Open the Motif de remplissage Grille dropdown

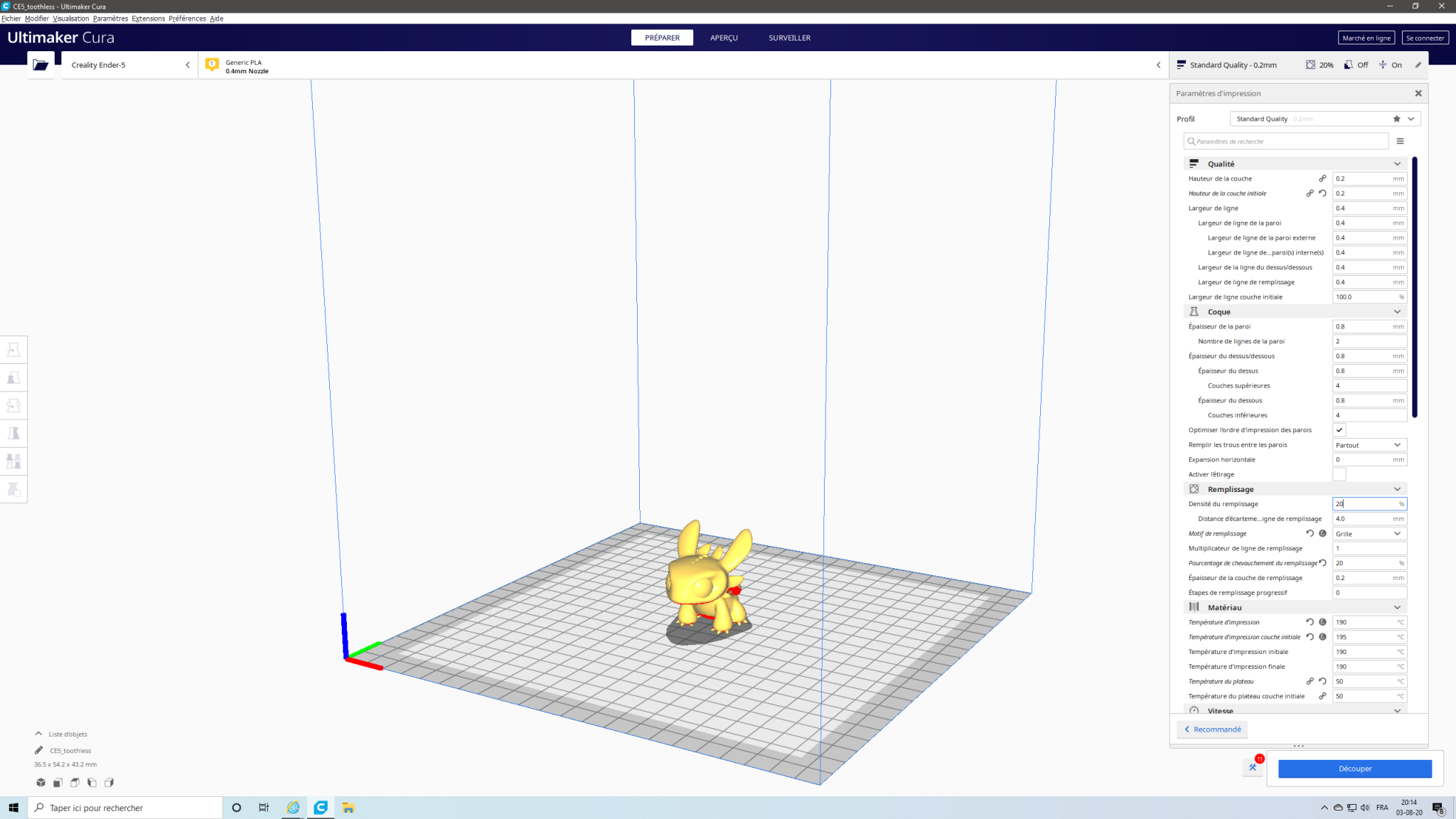pyautogui.click(x=1369, y=534)
